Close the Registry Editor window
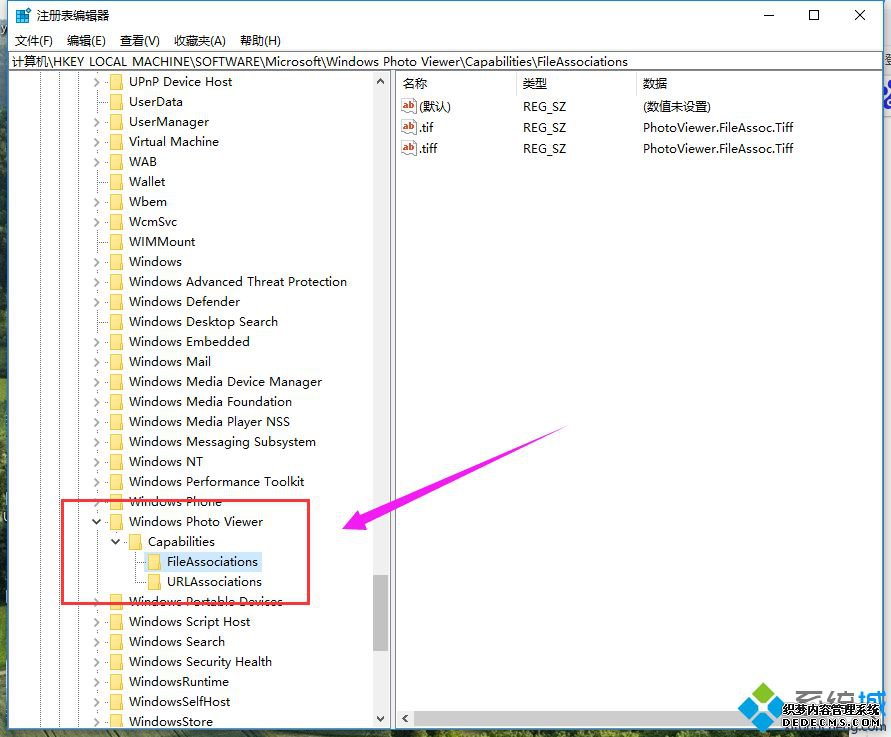The width and height of the screenshot is (891, 737). [x=860, y=15]
